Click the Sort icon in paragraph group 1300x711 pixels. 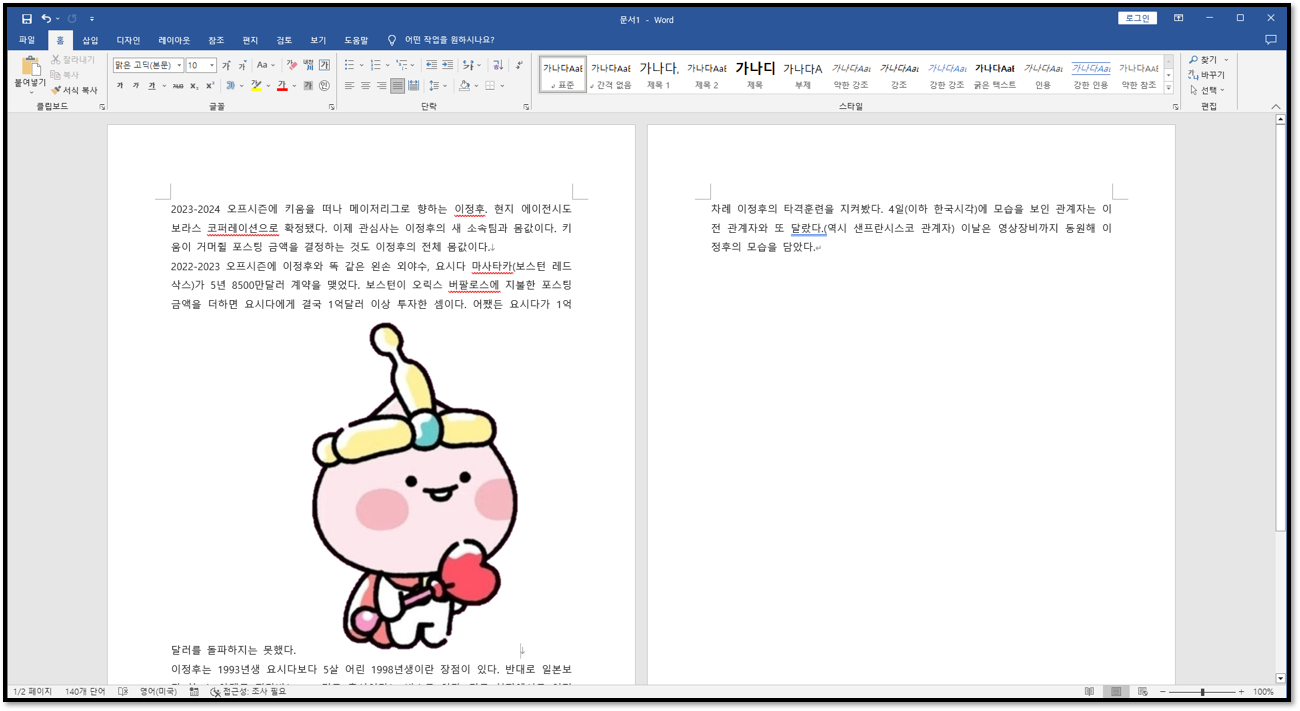(x=498, y=65)
